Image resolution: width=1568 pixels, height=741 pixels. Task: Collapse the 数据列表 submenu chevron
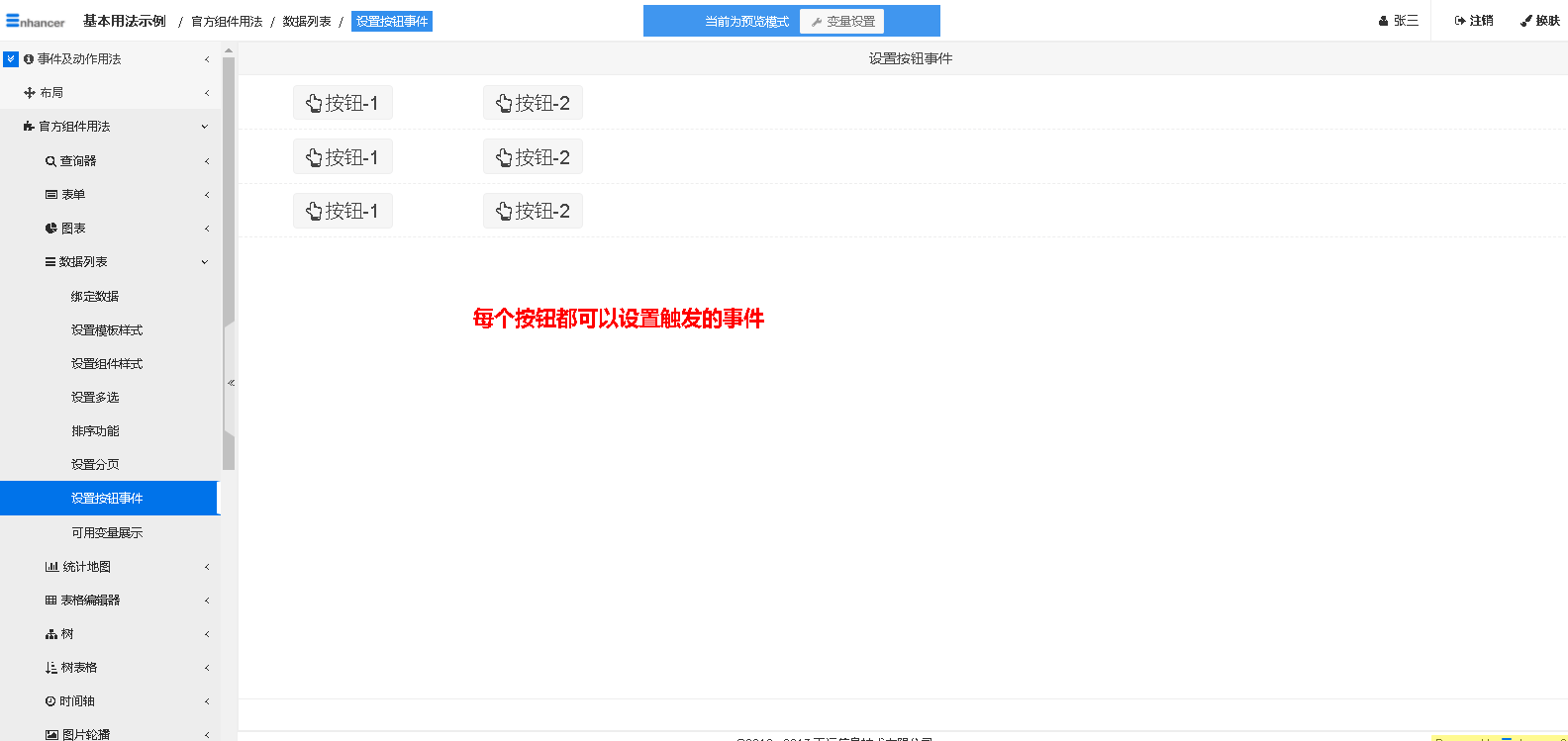205,262
